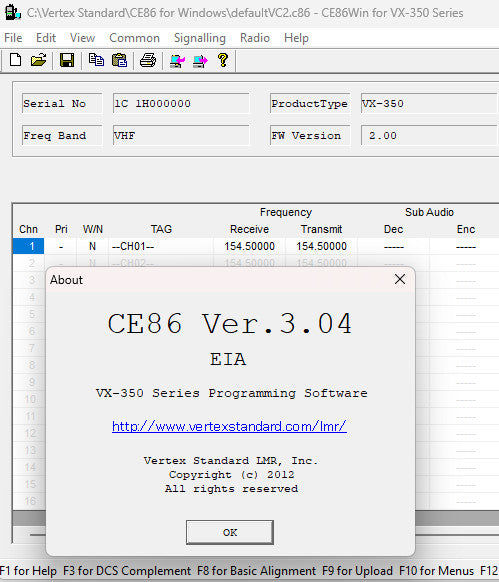Click channel 1 Sub Audio Enc cell
The width and height of the screenshot is (499, 582).
click(466, 246)
